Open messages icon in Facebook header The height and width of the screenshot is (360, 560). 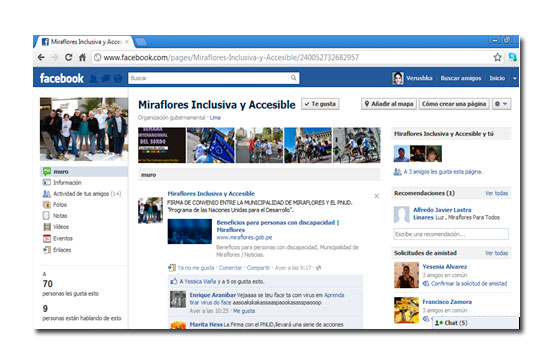click(x=106, y=79)
